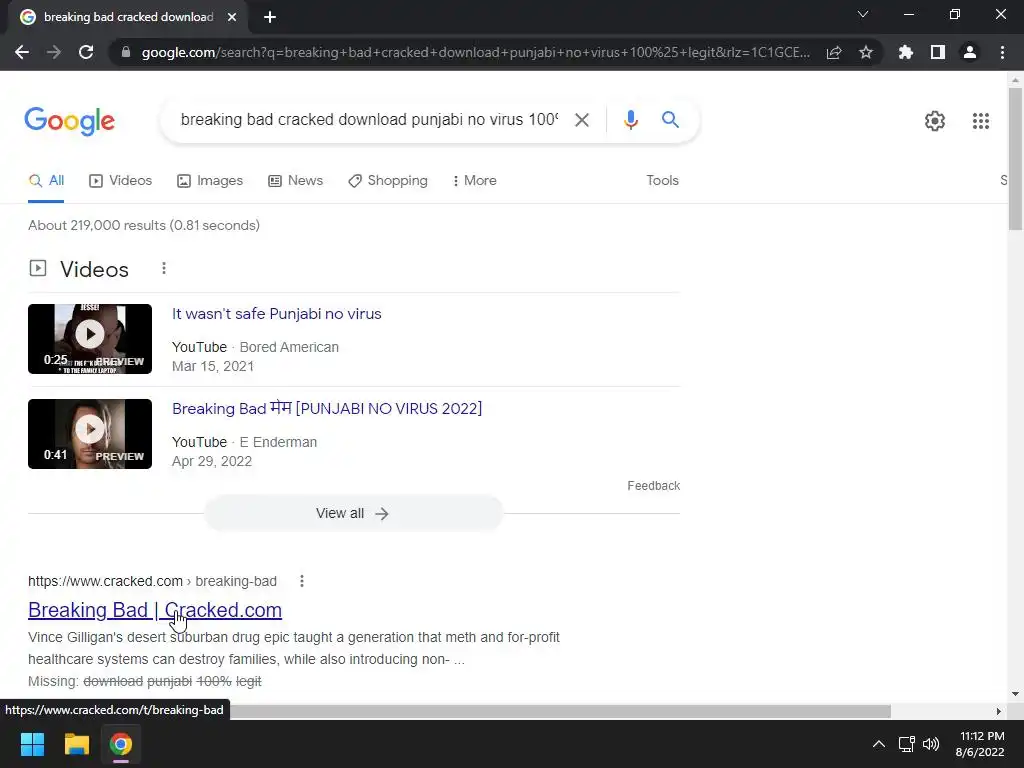
Task: Select the All results tab
Action: click(46, 181)
